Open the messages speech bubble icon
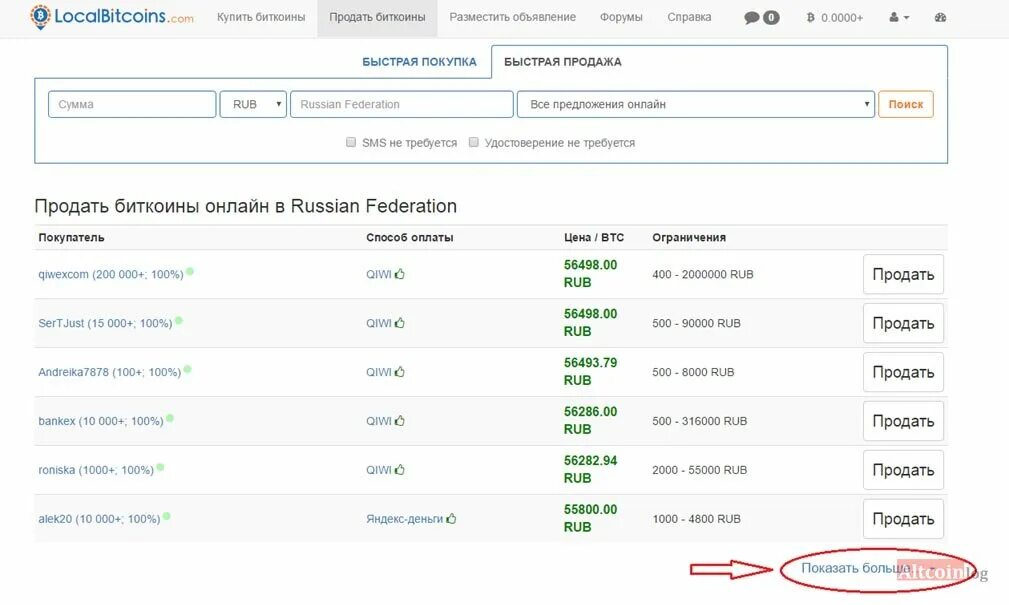 [x=751, y=17]
